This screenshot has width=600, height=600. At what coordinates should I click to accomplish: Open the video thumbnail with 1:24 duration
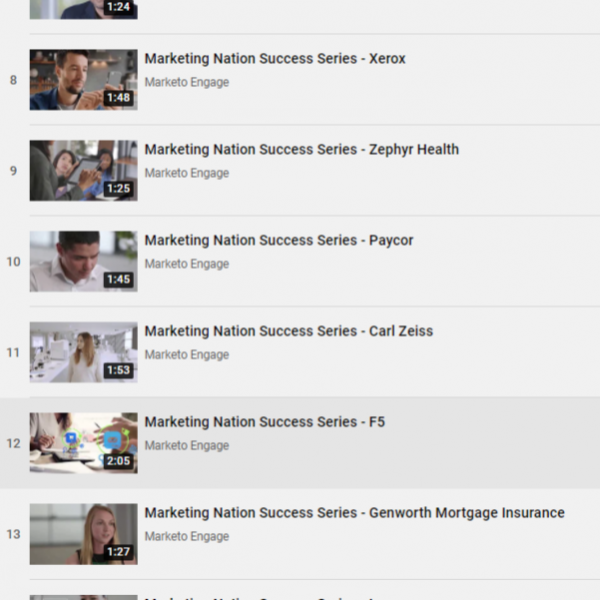coord(83,9)
